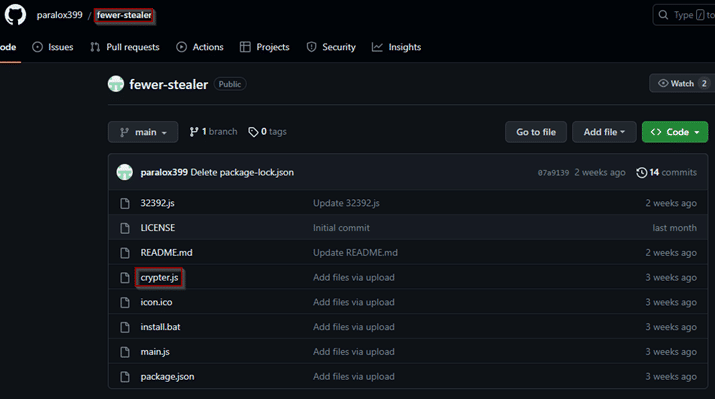Click file icon next to LICENSE
The height and width of the screenshot is (399, 715).
click(124, 228)
